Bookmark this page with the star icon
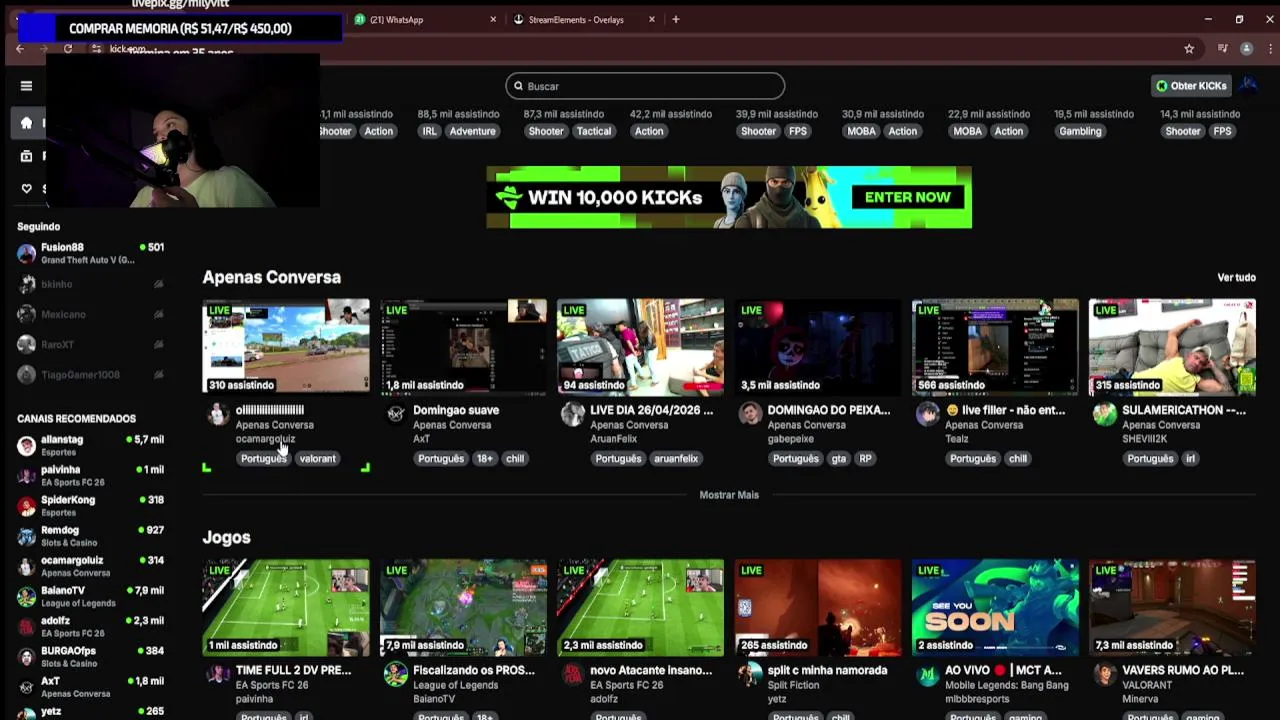The image size is (1280, 720). tap(1189, 48)
